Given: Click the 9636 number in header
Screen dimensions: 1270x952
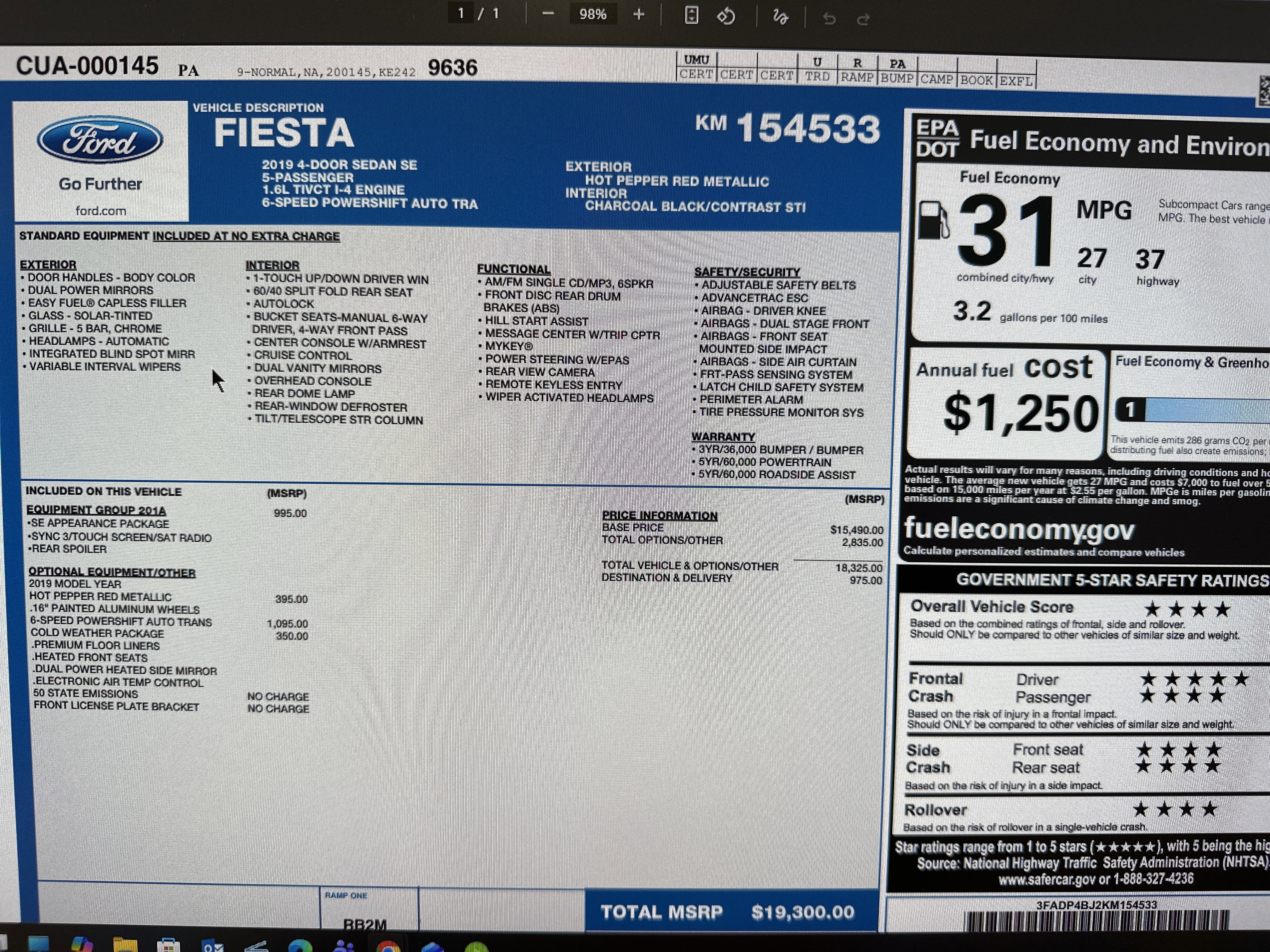Looking at the screenshot, I should tap(452, 68).
